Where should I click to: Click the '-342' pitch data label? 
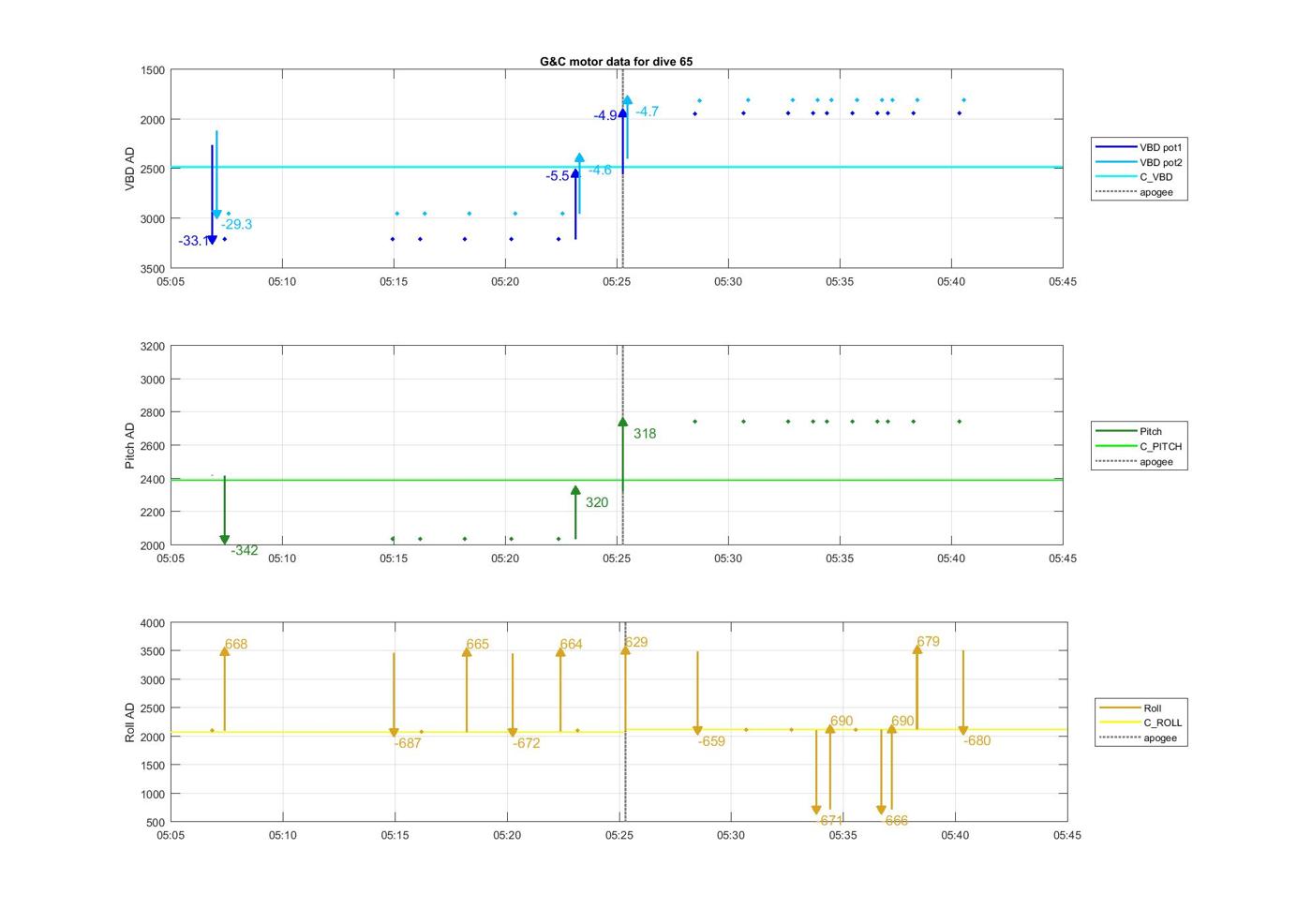tap(245, 550)
